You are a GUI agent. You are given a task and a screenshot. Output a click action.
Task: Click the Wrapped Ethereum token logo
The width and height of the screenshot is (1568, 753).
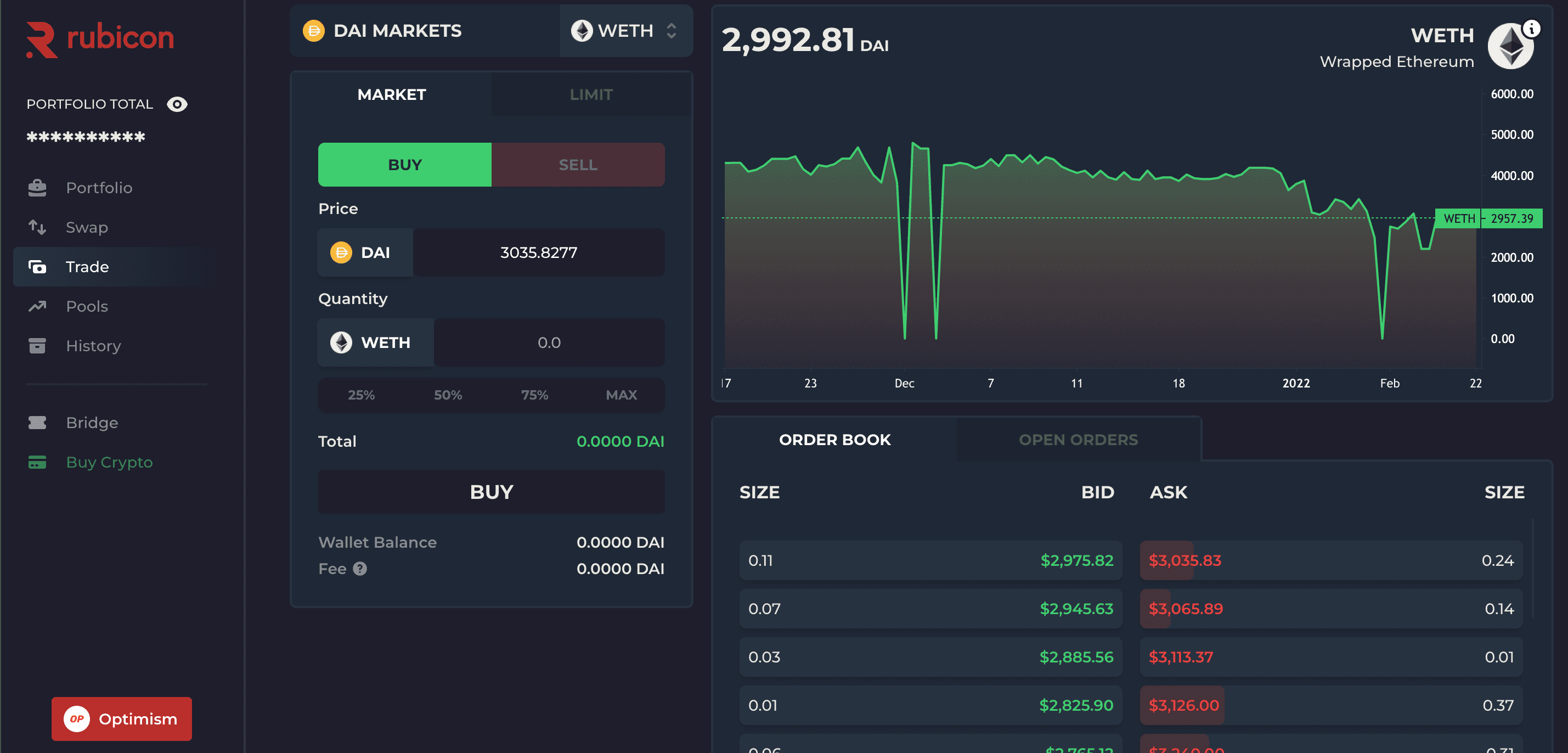1510,46
